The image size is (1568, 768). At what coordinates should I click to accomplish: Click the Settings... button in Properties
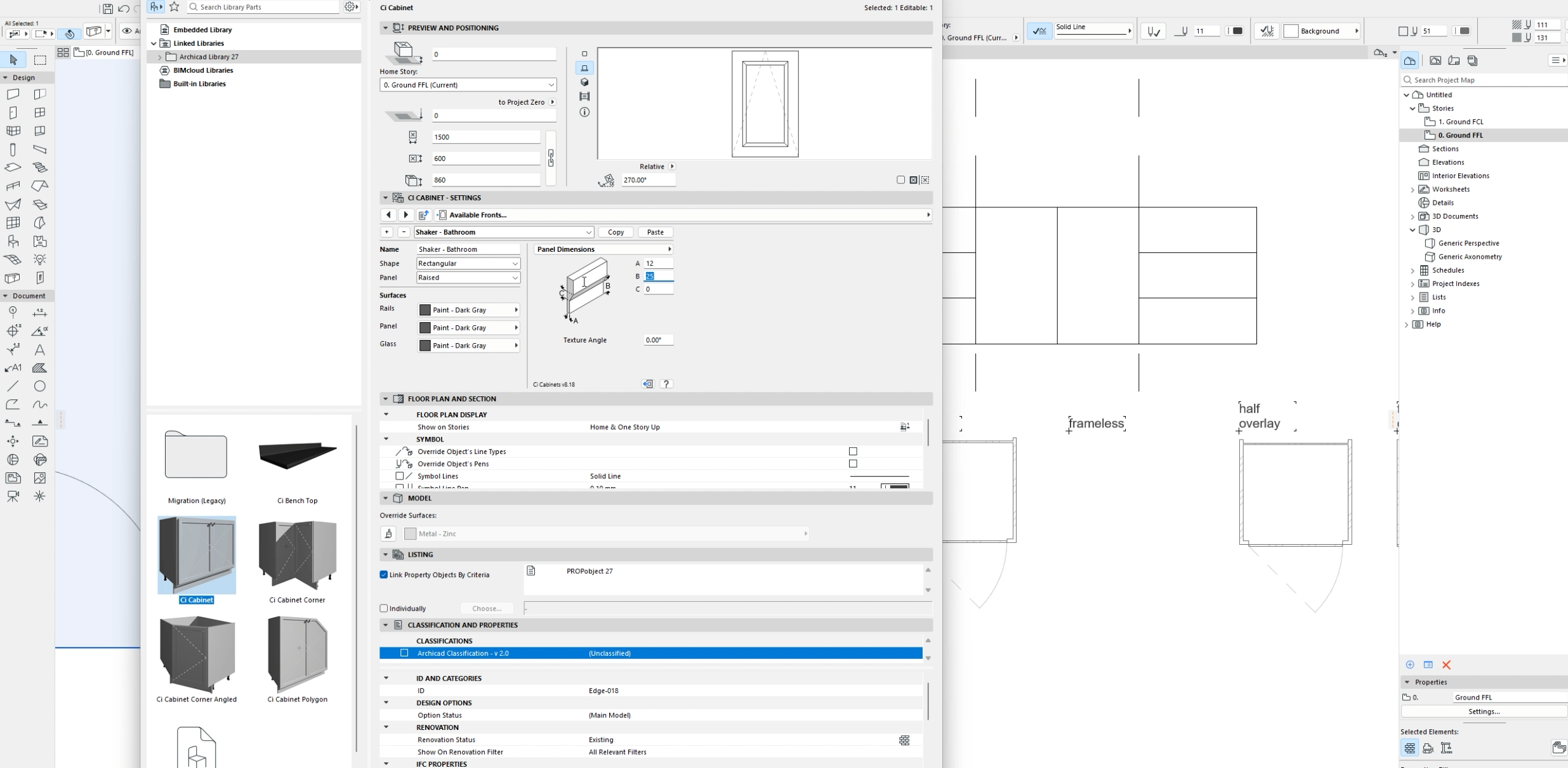(1484, 712)
